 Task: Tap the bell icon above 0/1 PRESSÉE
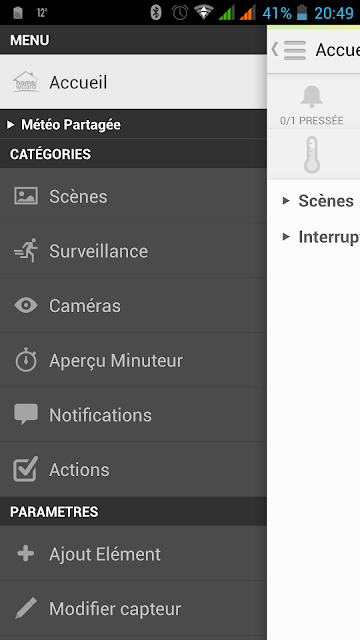pyautogui.click(x=312, y=98)
